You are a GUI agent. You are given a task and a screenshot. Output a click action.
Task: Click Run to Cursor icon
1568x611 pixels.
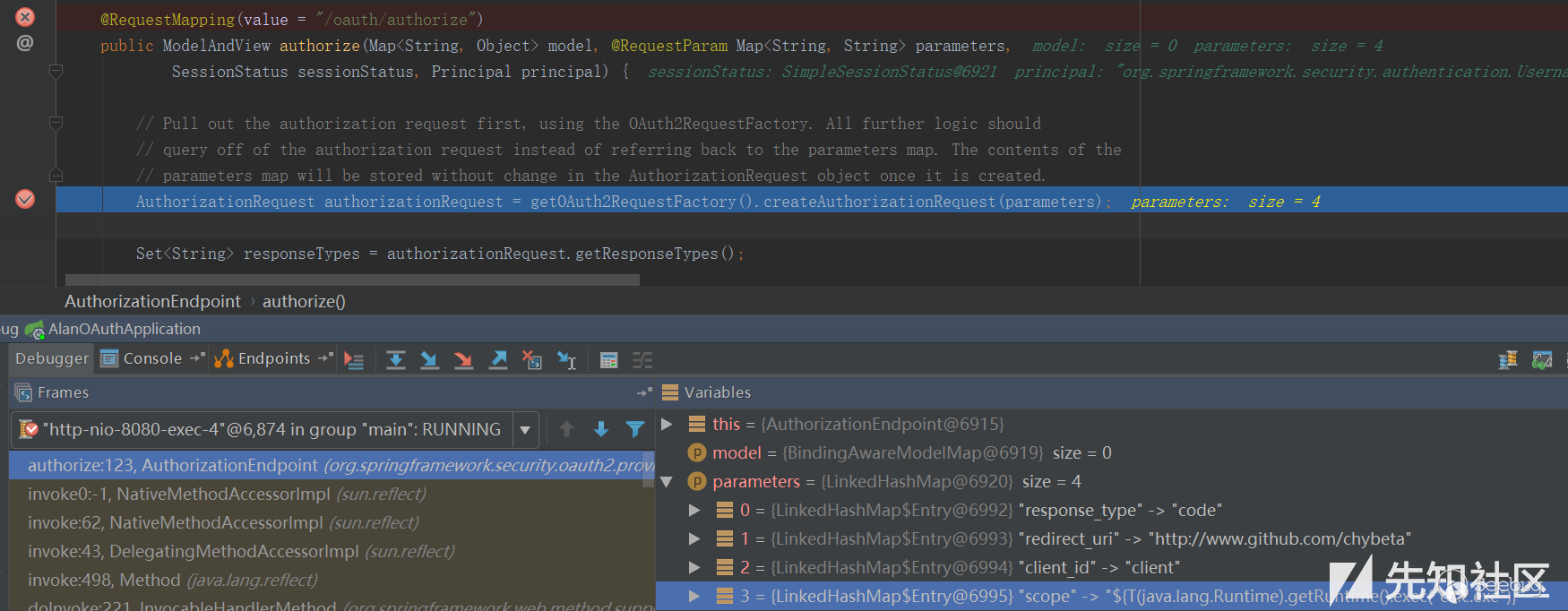click(566, 360)
